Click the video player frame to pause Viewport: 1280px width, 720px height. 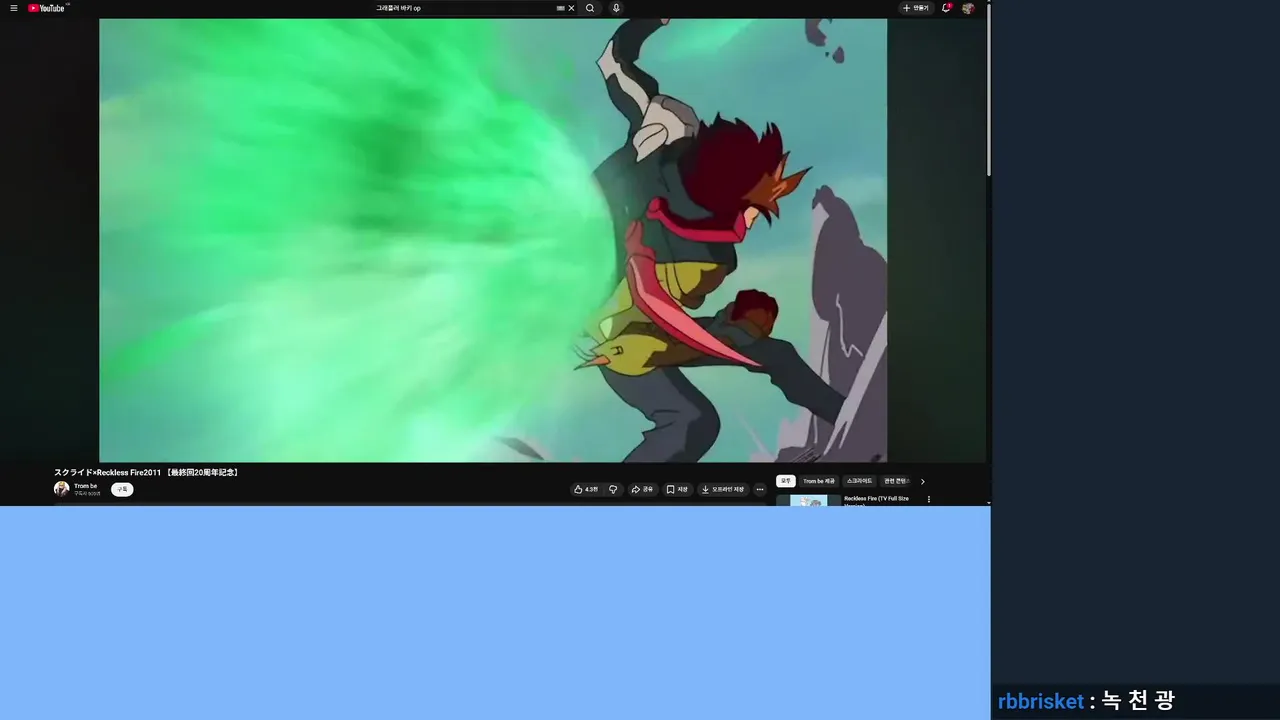pos(493,240)
